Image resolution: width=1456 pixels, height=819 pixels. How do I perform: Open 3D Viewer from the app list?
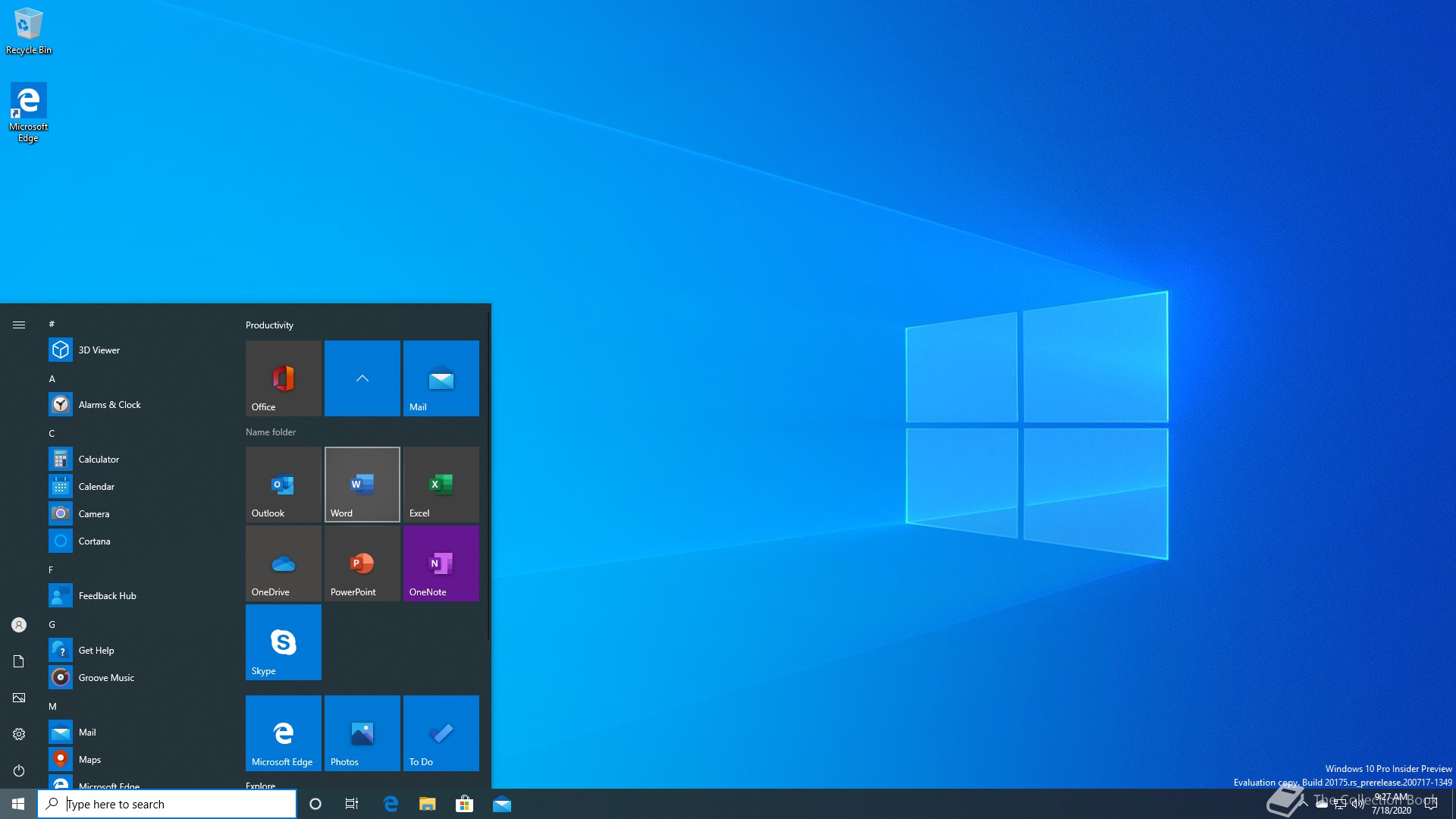click(136, 350)
